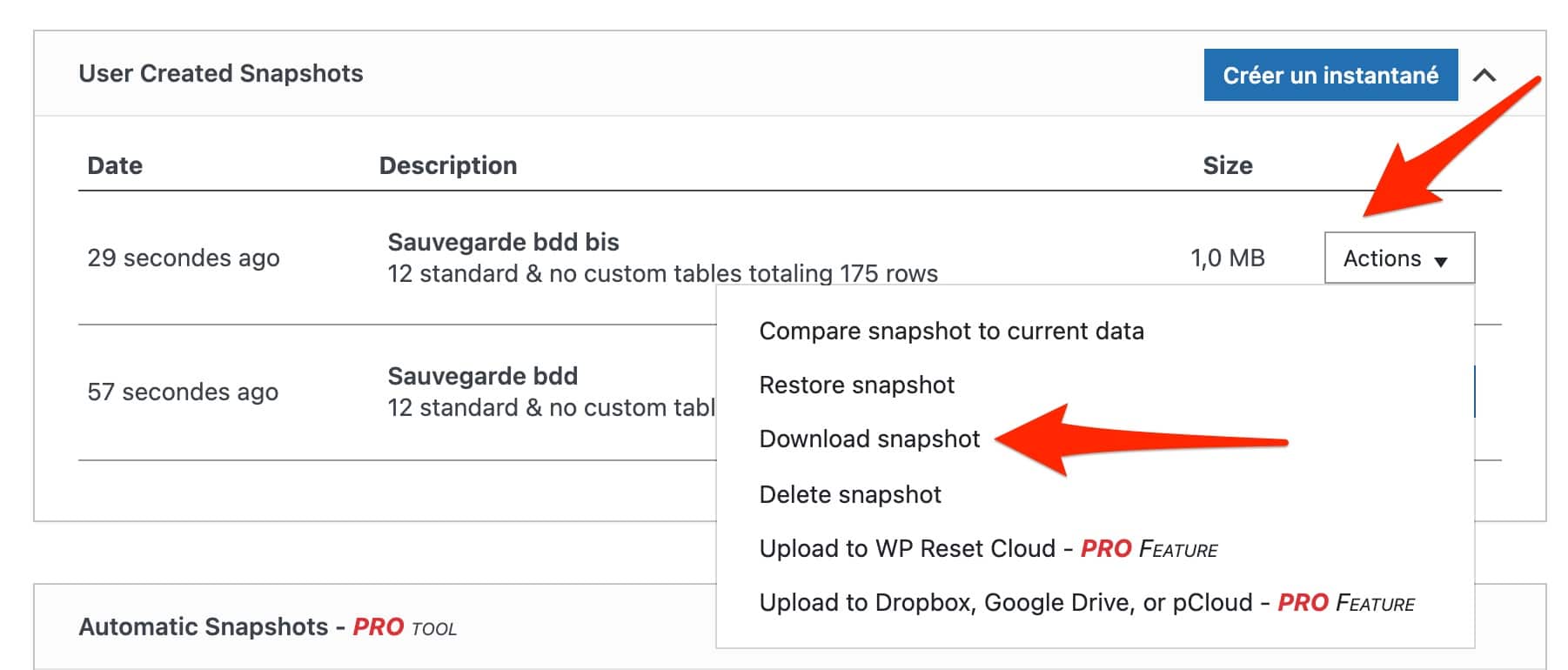Screen dimensions: 1568x670
Task: Click the User Created Snapshots heading
Action: [x=221, y=74]
